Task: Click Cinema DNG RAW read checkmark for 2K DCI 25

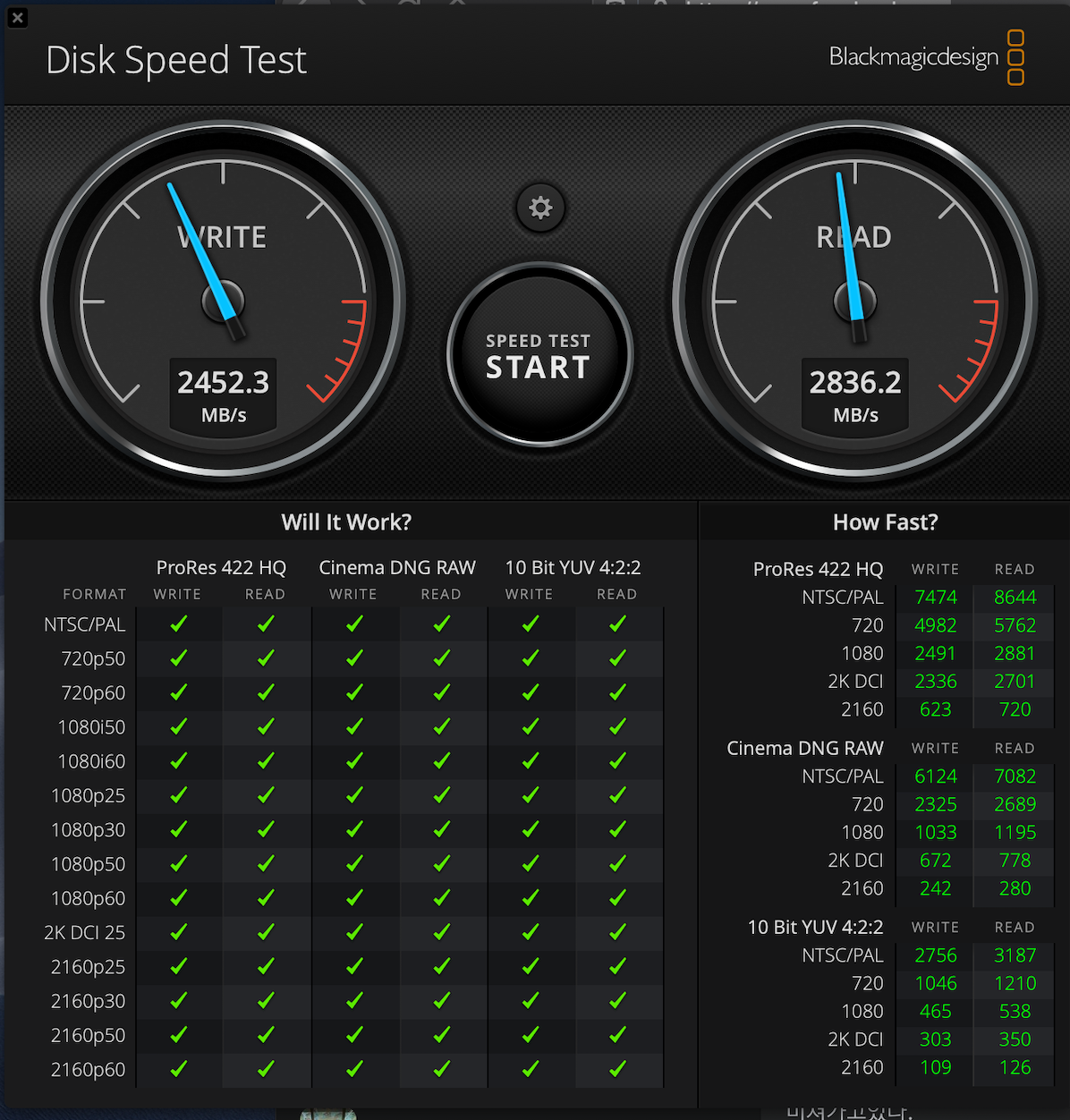Action: (441, 932)
